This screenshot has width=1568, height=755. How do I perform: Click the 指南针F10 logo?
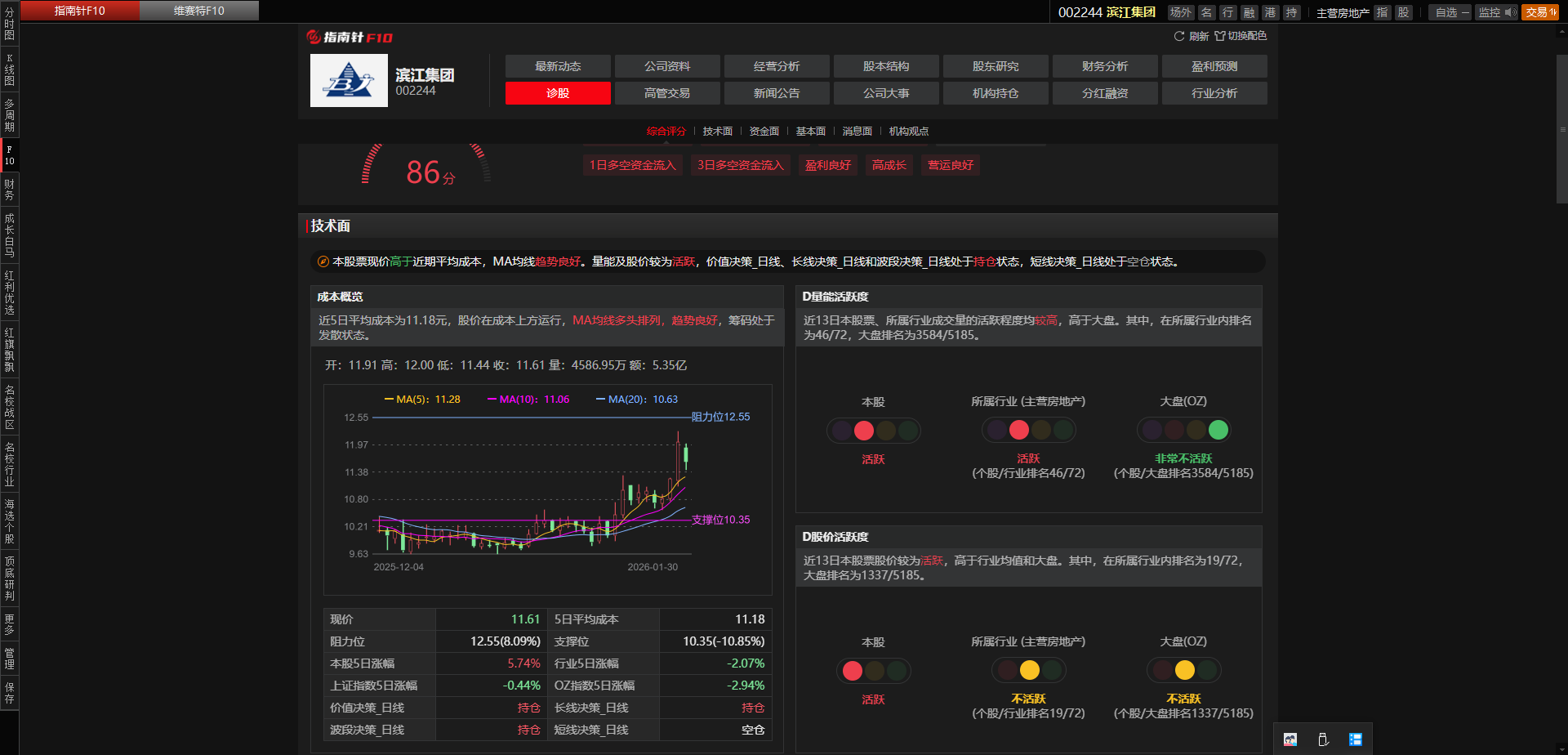coord(350,37)
